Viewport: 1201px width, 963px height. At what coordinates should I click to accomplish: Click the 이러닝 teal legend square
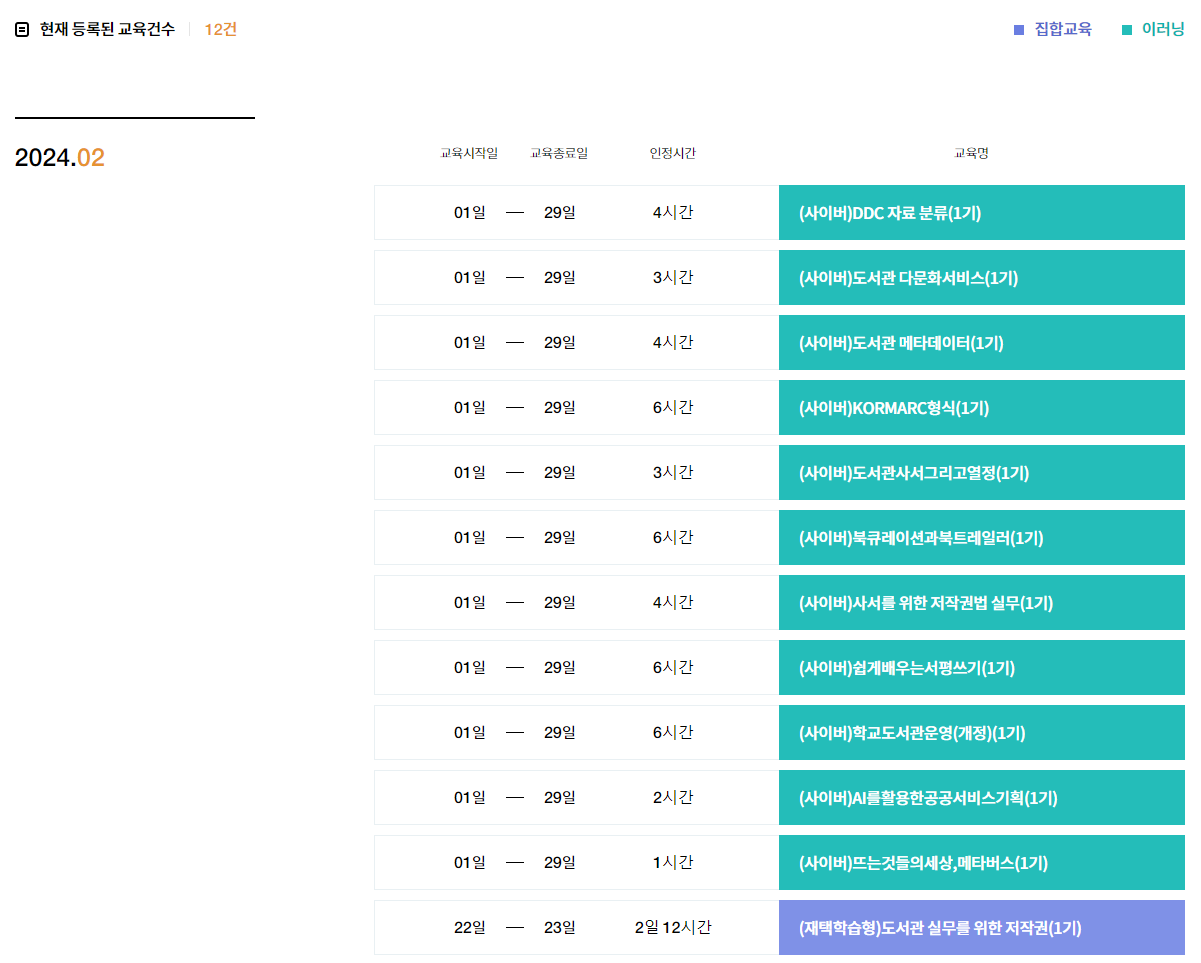coord(1127,30)
